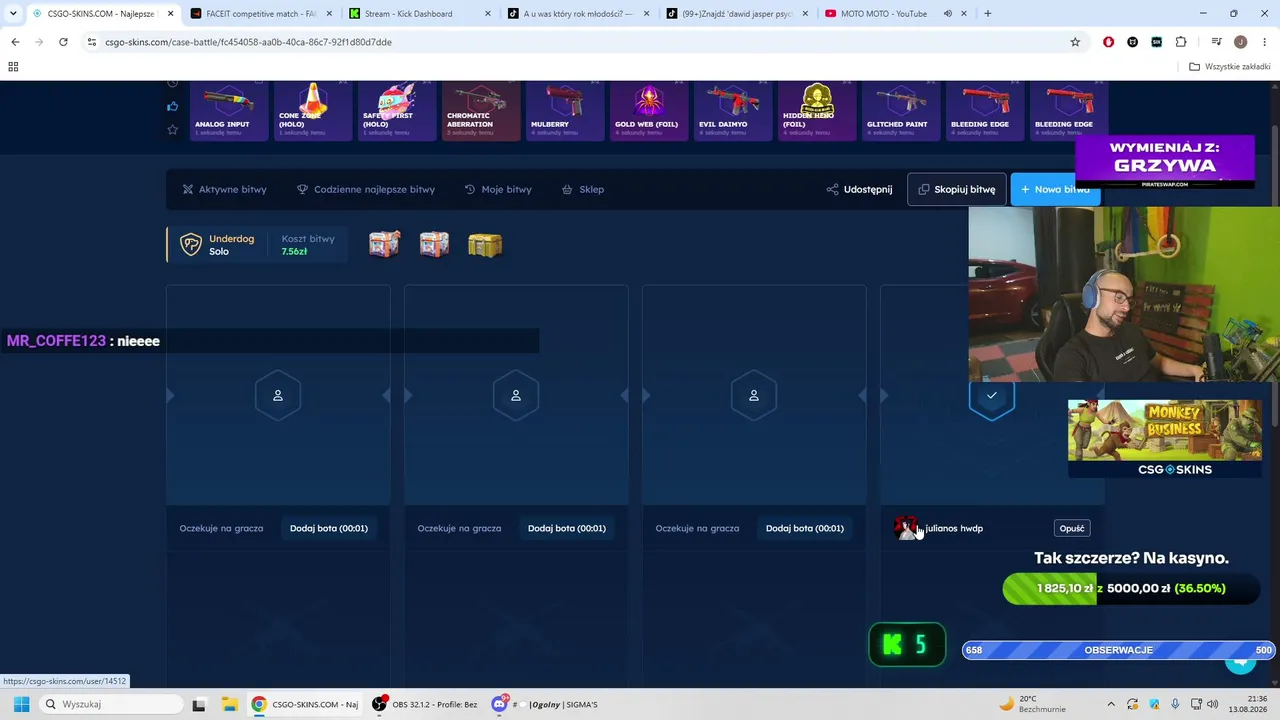View the Mulberry skin drop card

[564, 110]
